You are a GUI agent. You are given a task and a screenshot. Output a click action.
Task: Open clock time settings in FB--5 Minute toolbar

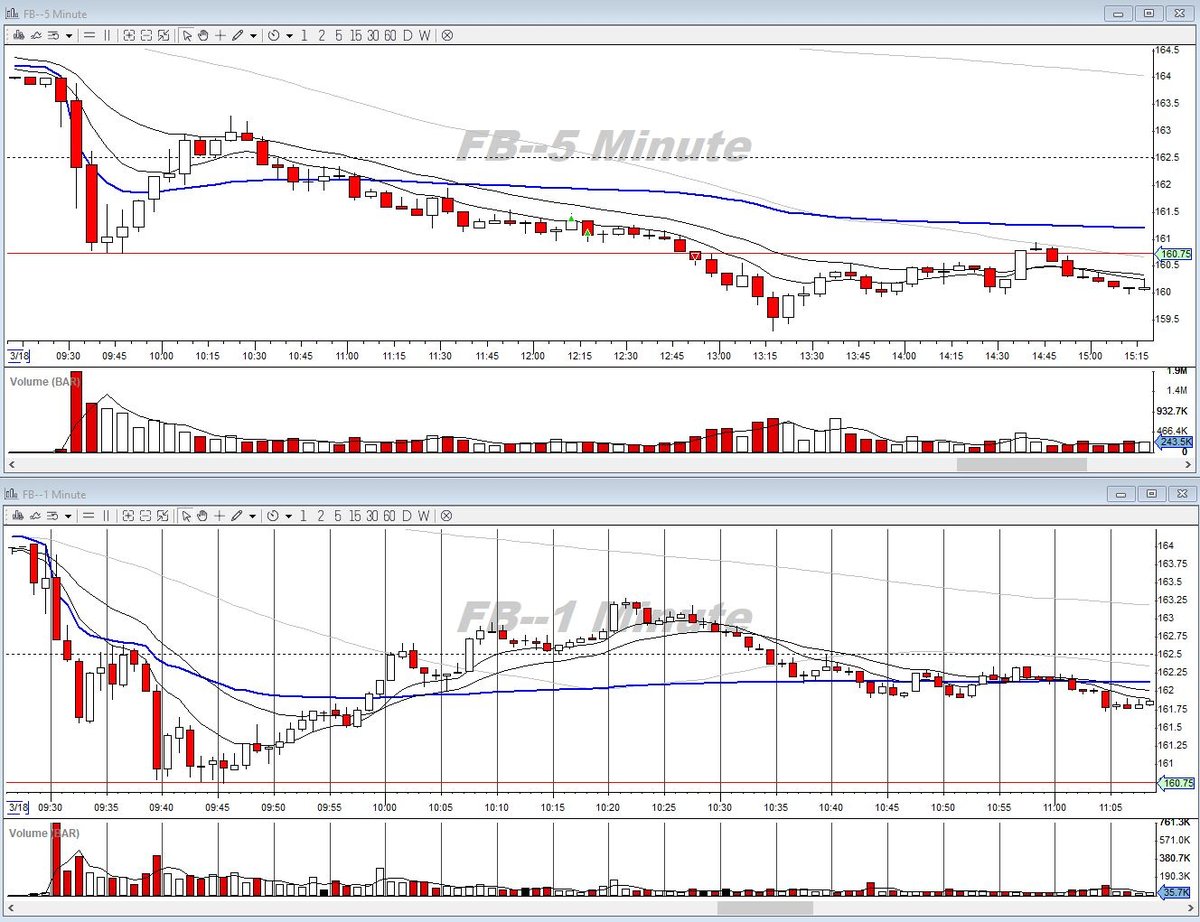click(273, 35)
